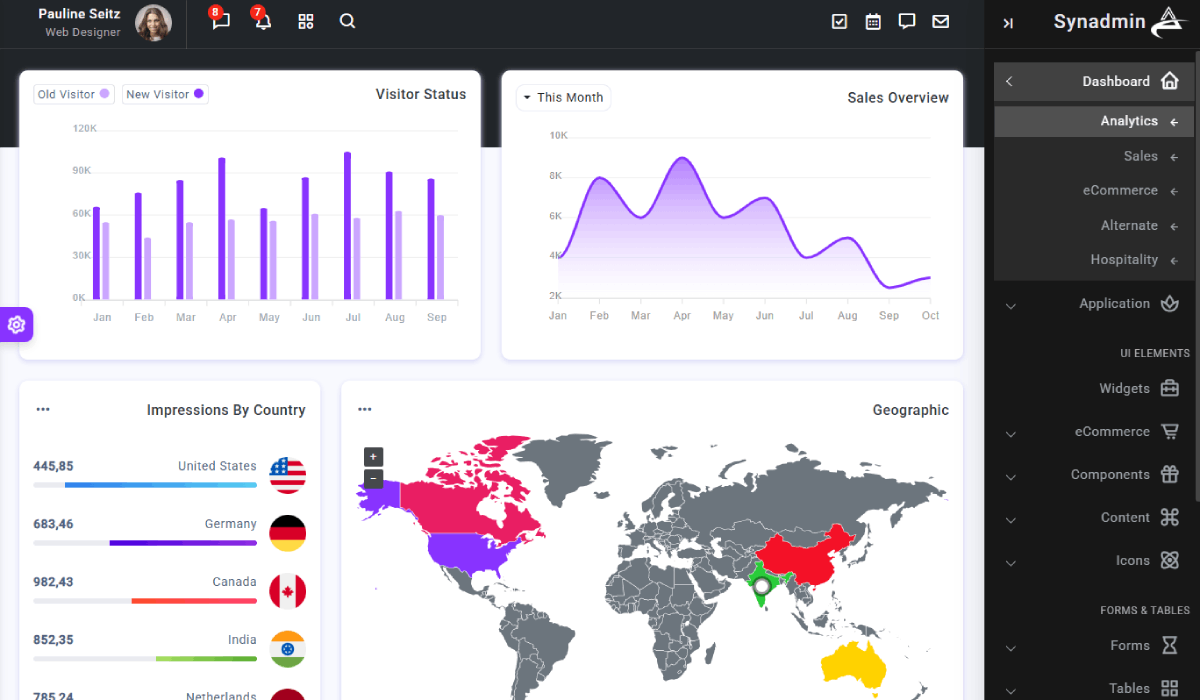Toggle the New Visitor legend series
Image resolution: width=1200 pixels, height=700 pixels.
[165, 94]
